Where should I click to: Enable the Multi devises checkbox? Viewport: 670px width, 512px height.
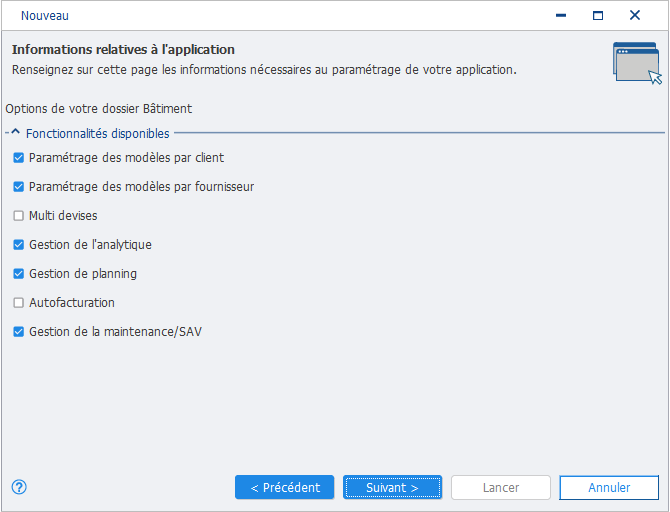[x=18, y=216]
